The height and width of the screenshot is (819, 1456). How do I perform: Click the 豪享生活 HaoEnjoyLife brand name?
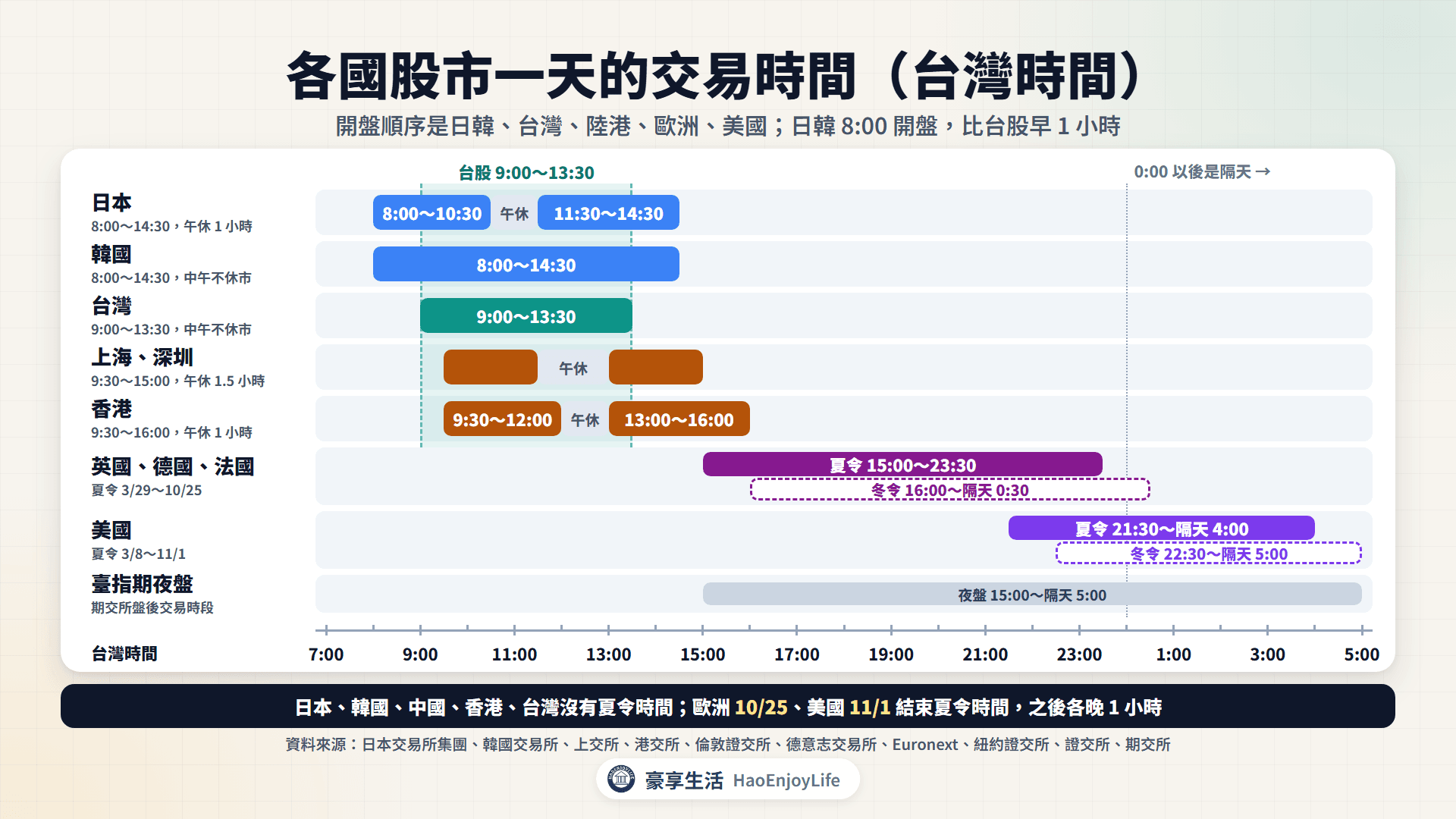pos(742,780)
